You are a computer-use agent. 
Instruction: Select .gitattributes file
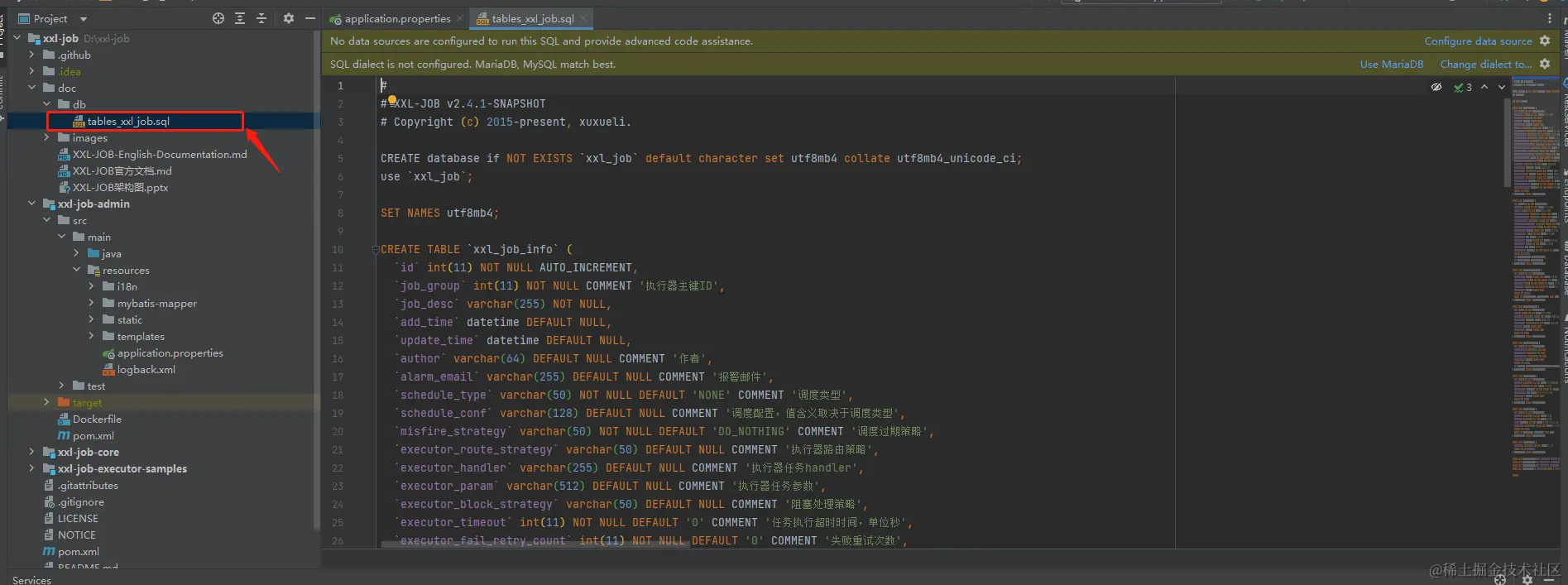coord(88,485)
